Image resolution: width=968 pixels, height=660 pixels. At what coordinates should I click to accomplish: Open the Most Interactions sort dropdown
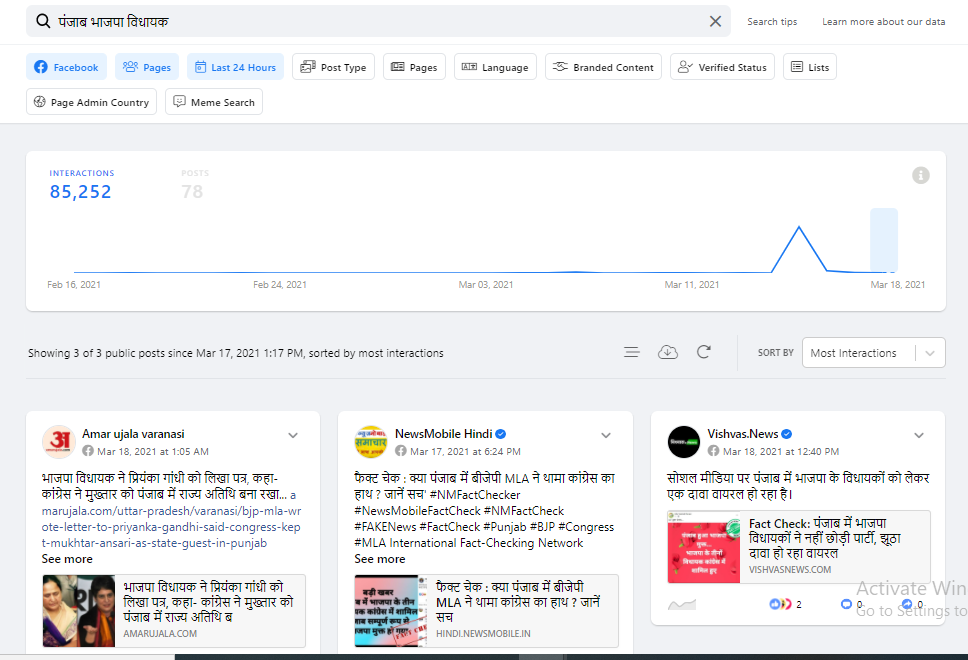point(873,353)
